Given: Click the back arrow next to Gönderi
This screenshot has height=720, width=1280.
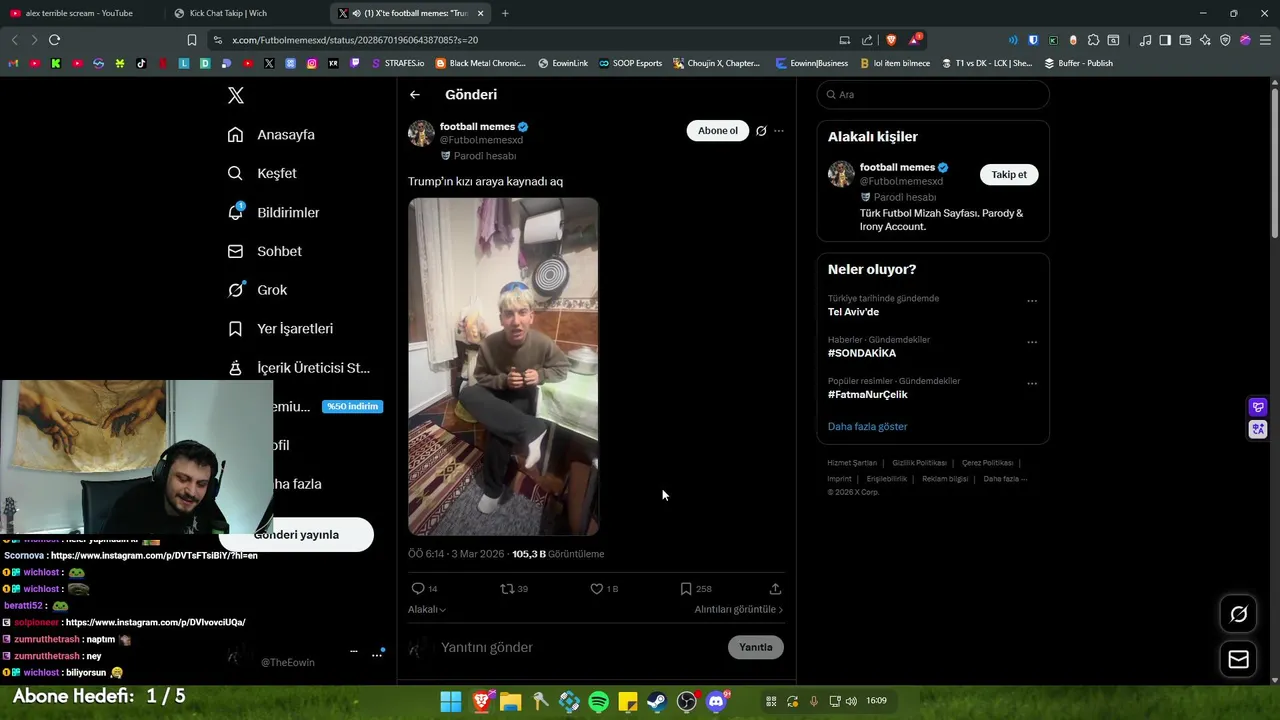Looking at the screenshot, I should coord(415,95).
